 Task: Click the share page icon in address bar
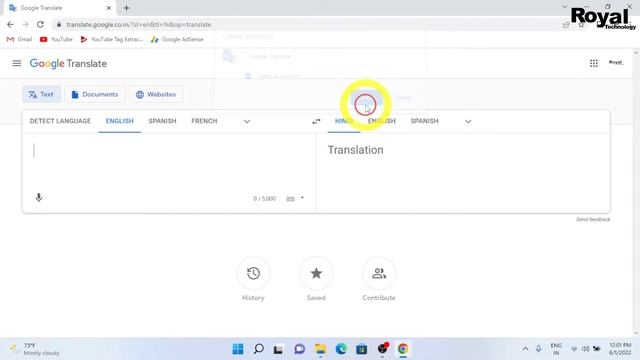pos(566,25)
